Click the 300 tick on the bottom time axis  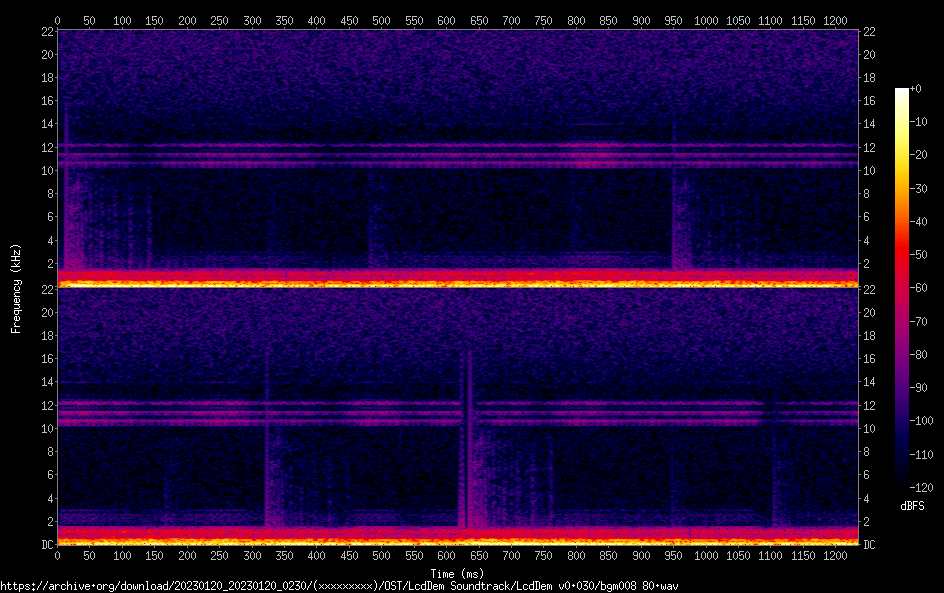(x=252, y=556)
